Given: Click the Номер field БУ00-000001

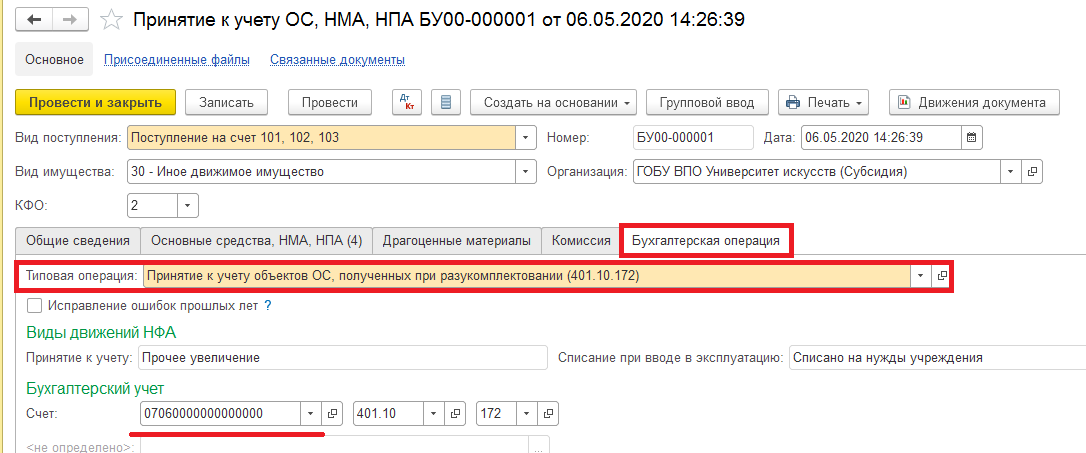Looking at the screenshot, I should [693, 137].
